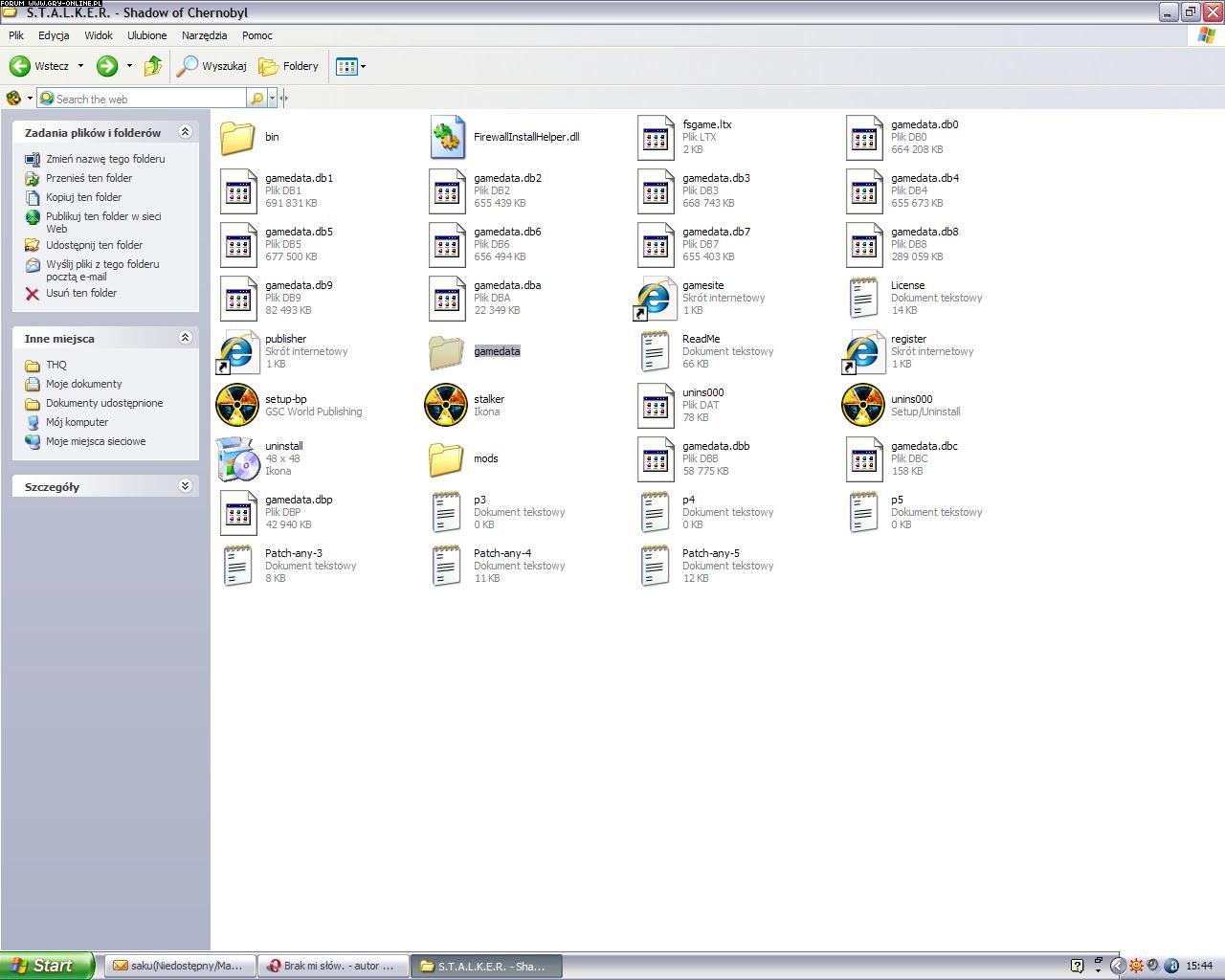Click the tray clock showing 15:44
Viewport: 1225px width, 980px height.
click(1199, 966)
